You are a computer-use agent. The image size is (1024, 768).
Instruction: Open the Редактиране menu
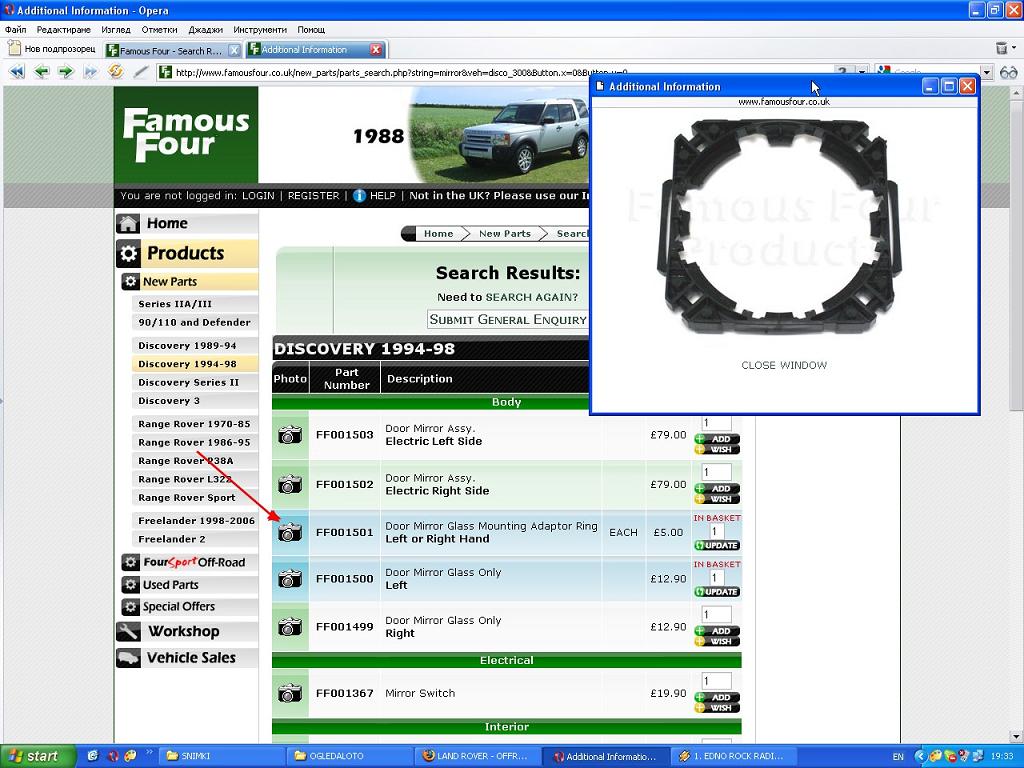click(63, 29)
